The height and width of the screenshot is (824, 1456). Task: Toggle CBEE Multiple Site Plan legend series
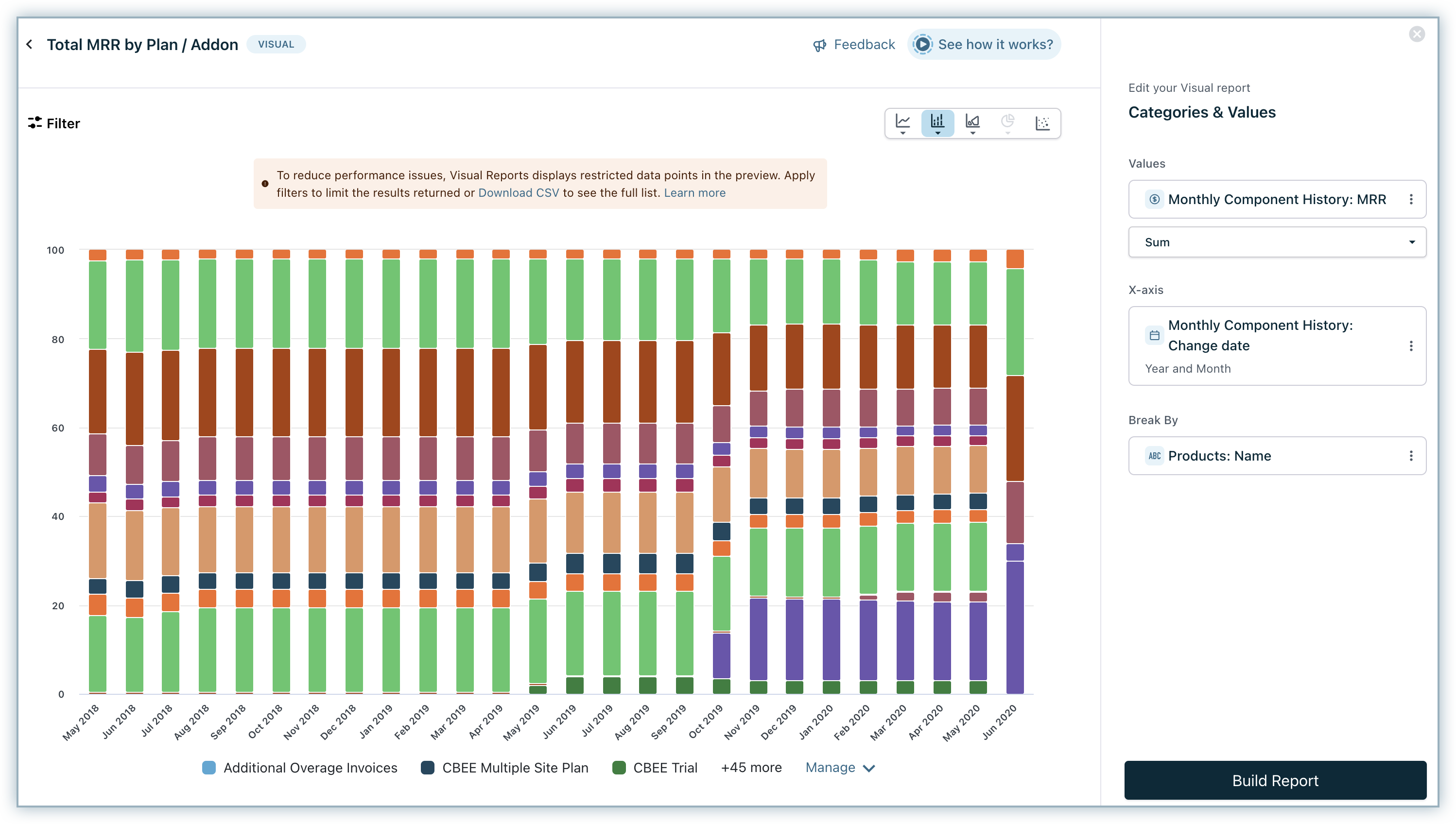coord(505,768)
